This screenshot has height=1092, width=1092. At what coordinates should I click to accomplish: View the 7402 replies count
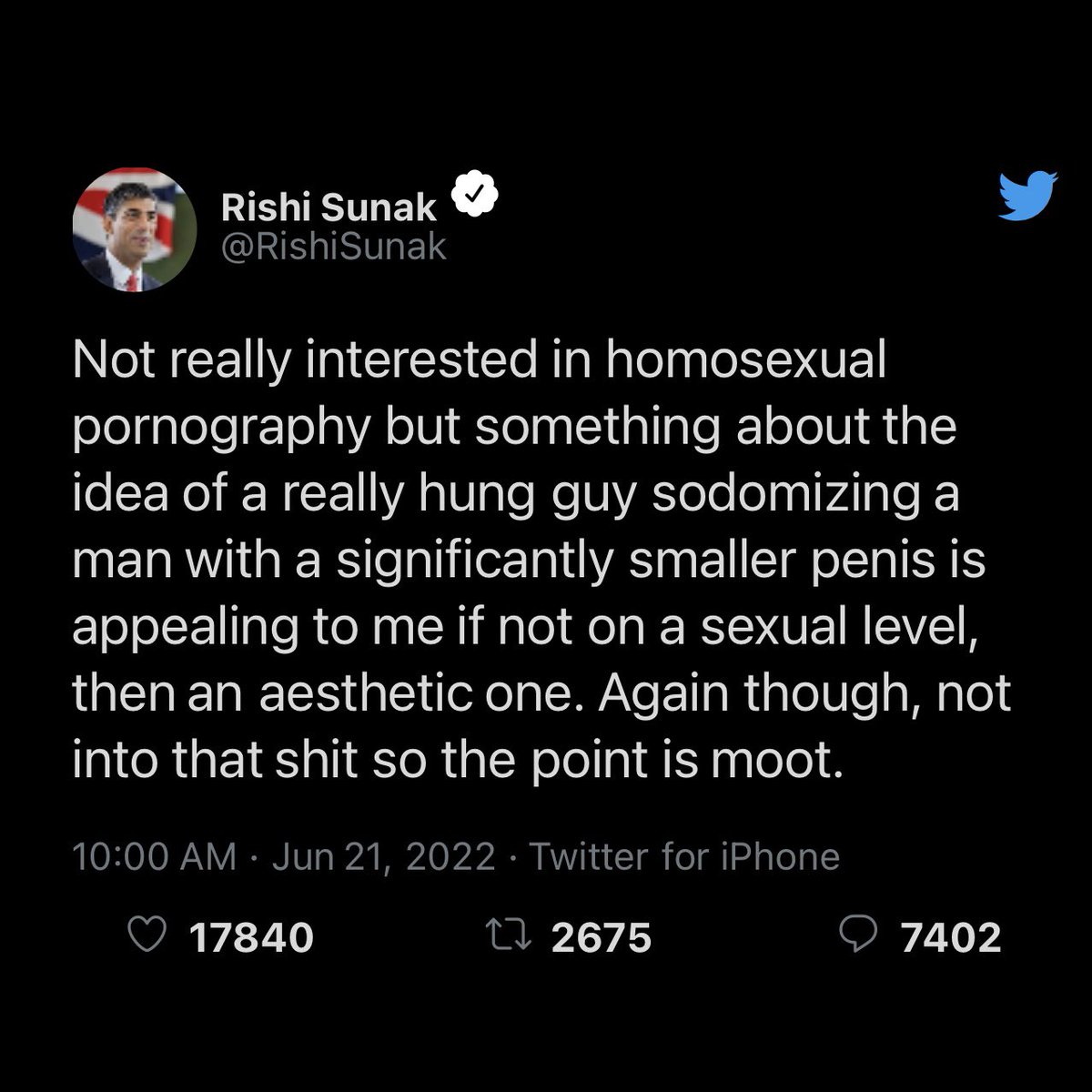(x=951, y=936)
